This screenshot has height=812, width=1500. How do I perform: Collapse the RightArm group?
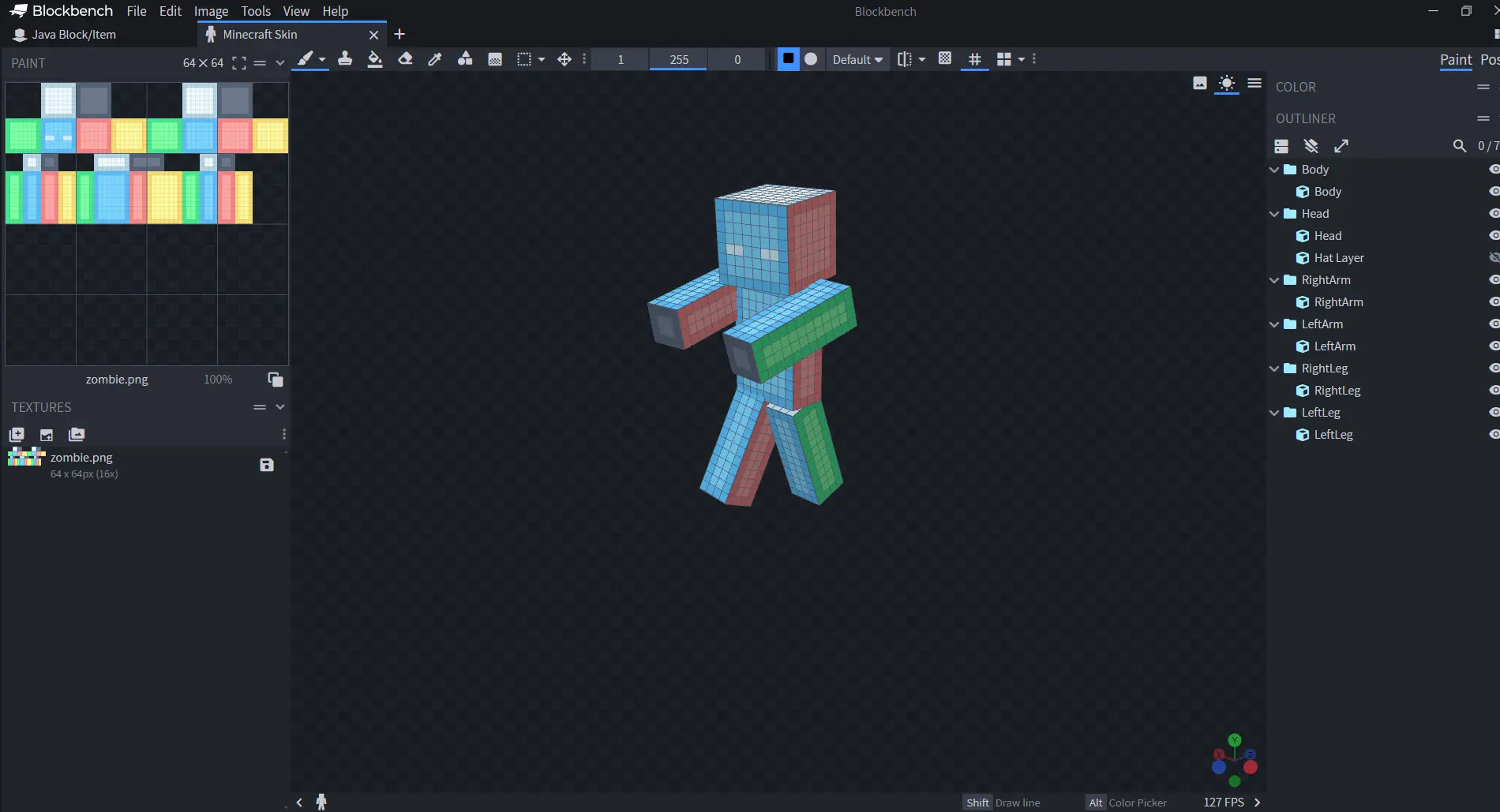pos(1274,280)
